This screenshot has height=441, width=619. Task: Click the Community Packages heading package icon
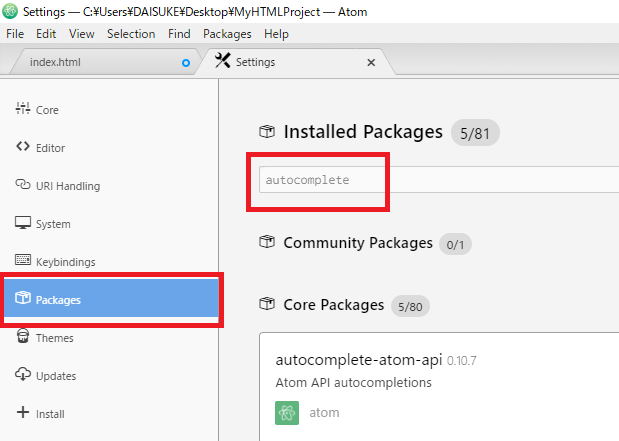point(267,242)
